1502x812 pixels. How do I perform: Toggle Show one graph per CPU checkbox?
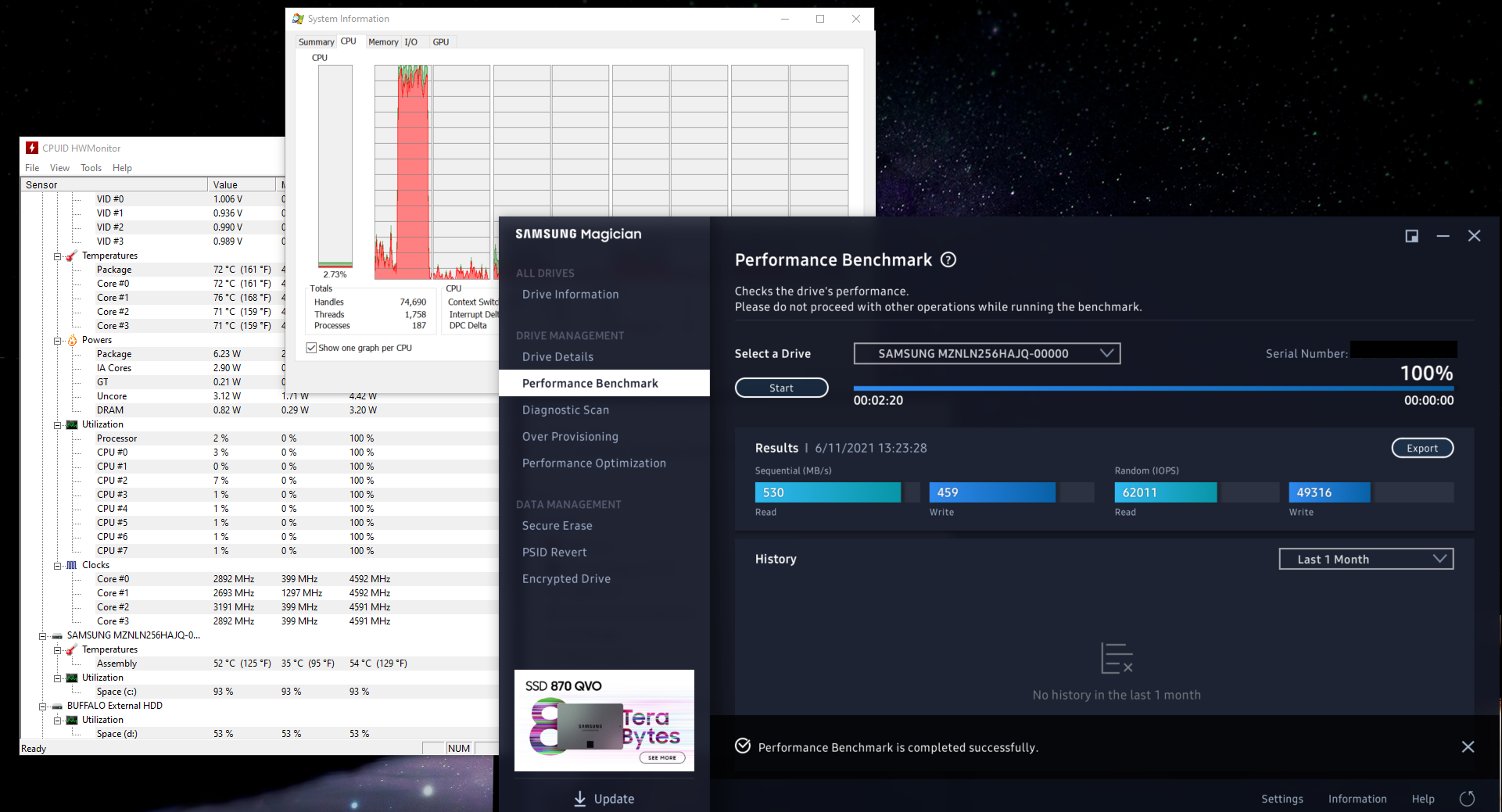pyautogui.click(x=312, y=348)
